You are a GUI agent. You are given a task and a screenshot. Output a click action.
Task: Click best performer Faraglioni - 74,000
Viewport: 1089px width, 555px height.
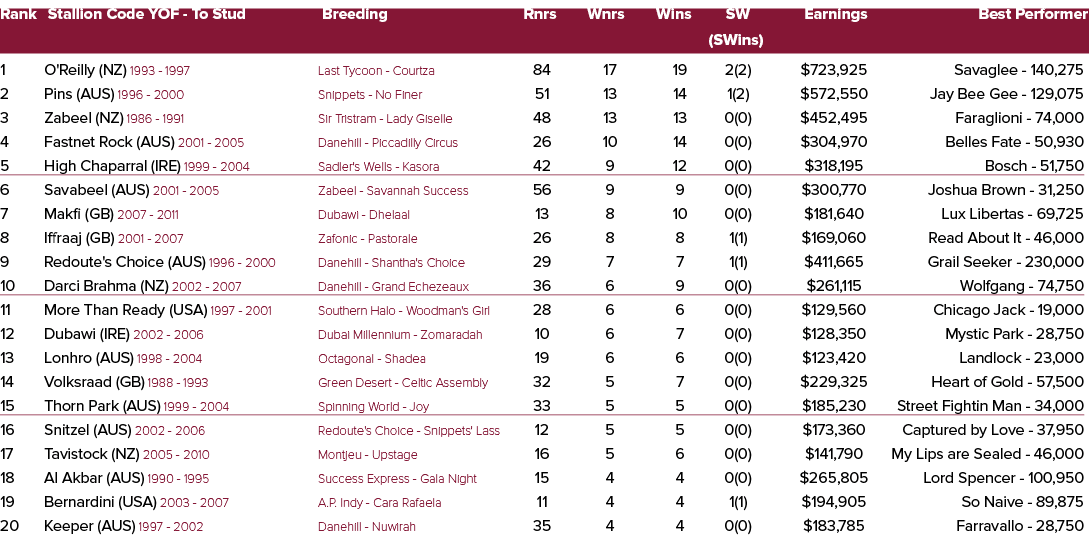pyautogui.click(x=1020, y=118)
